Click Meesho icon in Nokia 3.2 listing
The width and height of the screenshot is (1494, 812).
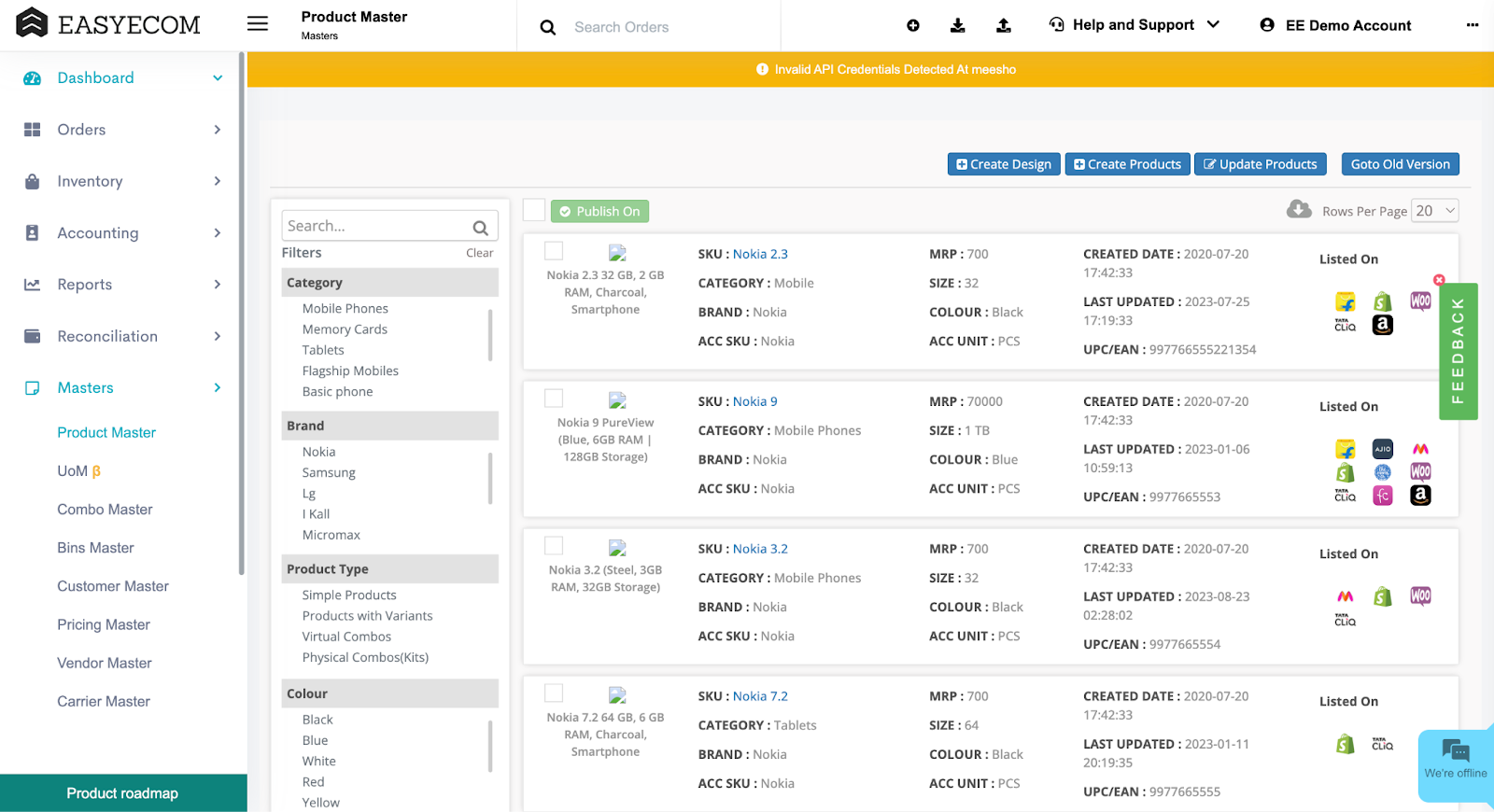point(1346,596)
